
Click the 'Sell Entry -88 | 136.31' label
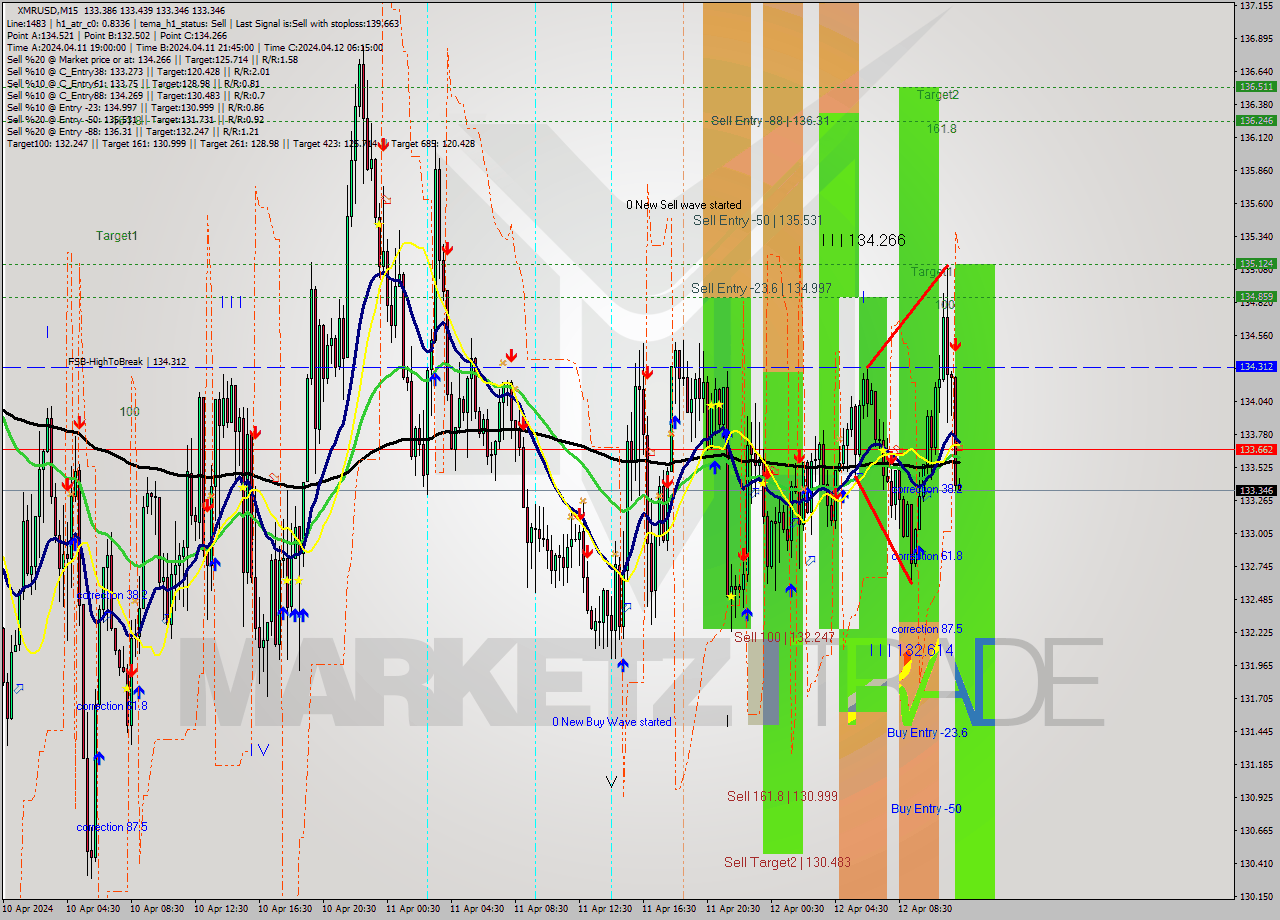coord(770,121)
